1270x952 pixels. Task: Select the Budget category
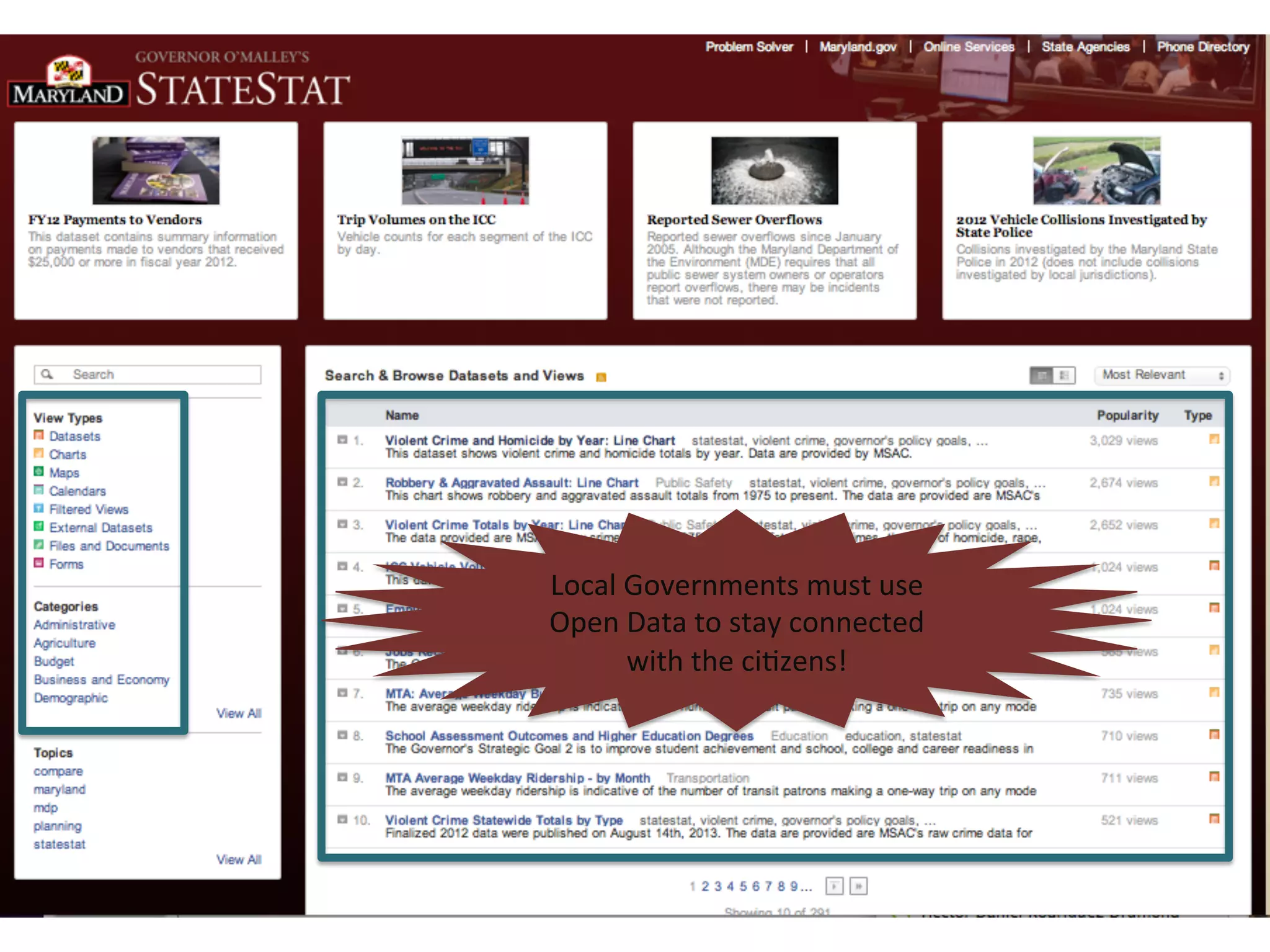point(54,661)
